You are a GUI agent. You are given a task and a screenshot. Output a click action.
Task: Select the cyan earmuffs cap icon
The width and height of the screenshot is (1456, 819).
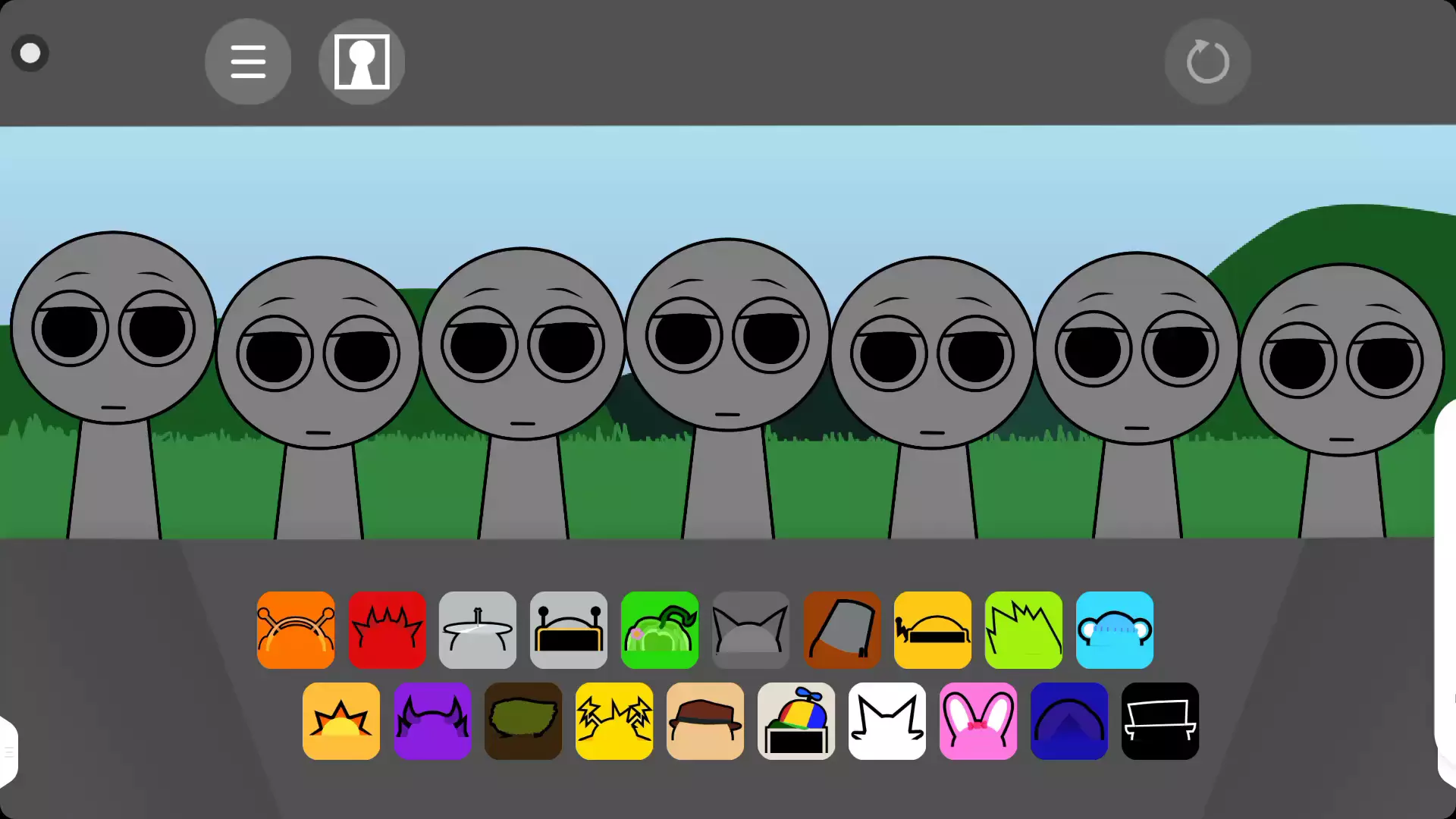[1115, 630]
